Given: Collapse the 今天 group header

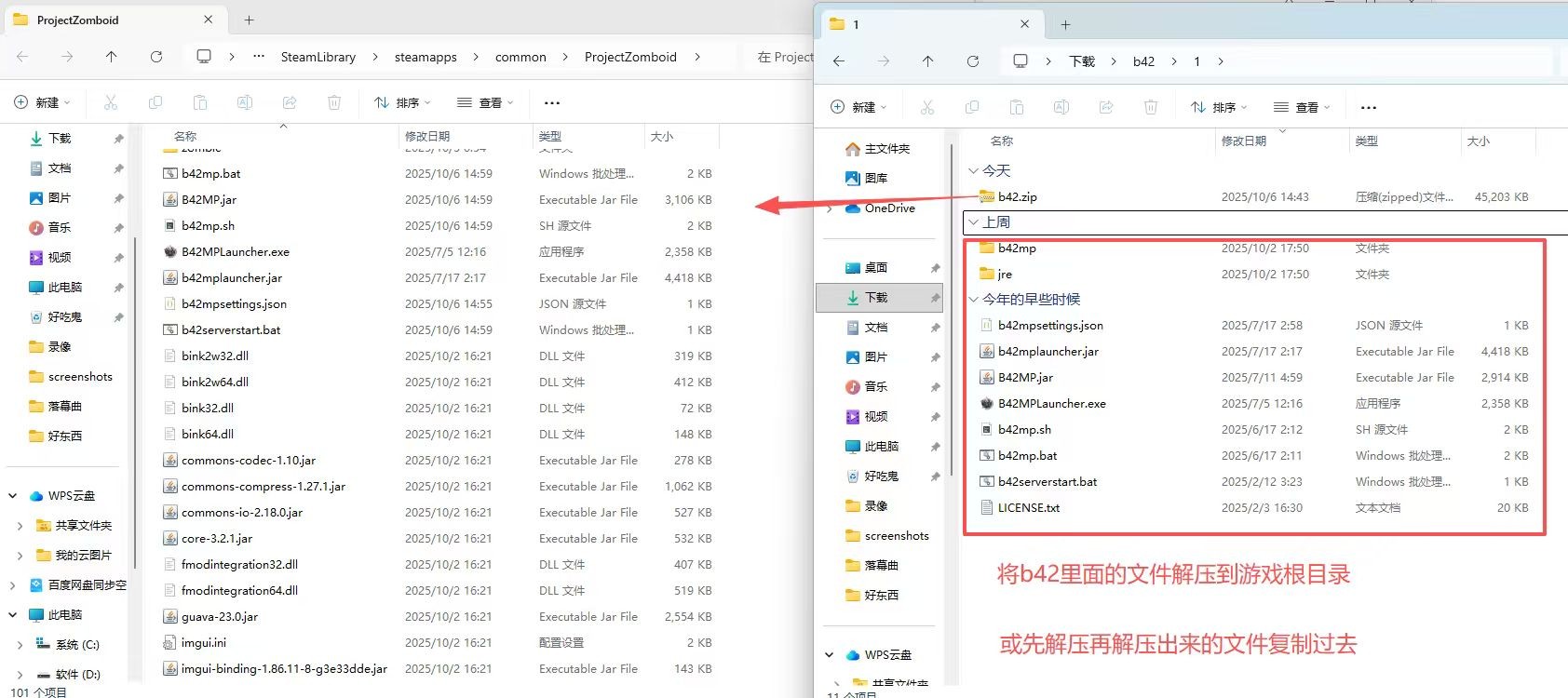Looking at the screenshot, I should 973,170.
